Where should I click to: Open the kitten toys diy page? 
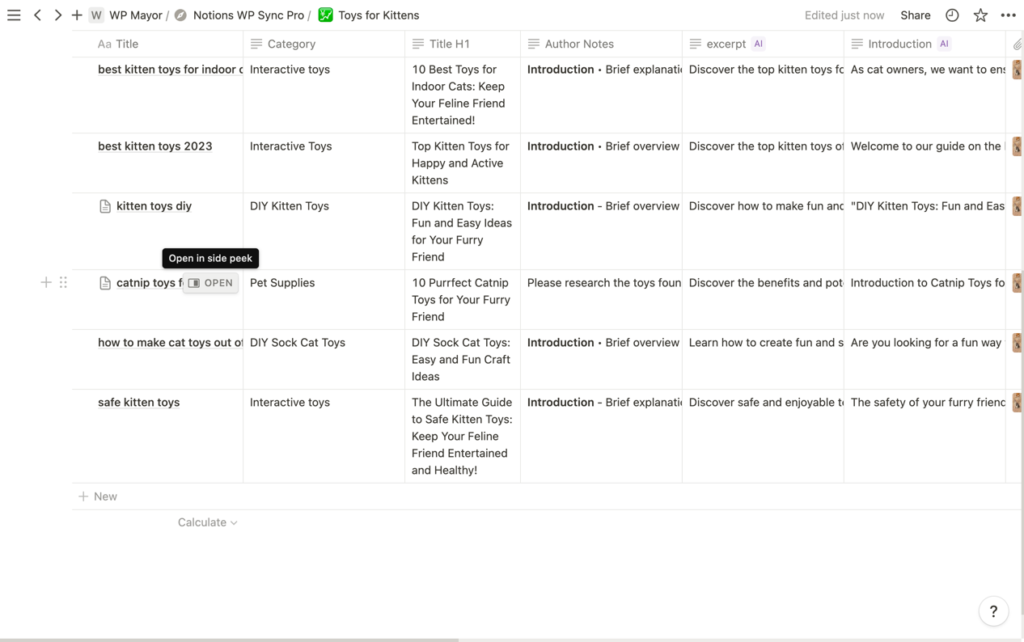tap(153, 206)
